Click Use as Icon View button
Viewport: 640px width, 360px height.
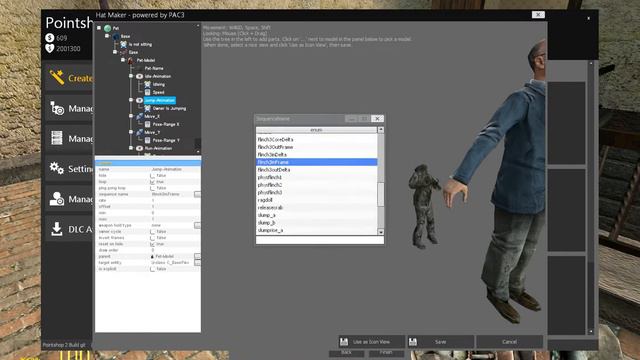click(x=371, y=342)
